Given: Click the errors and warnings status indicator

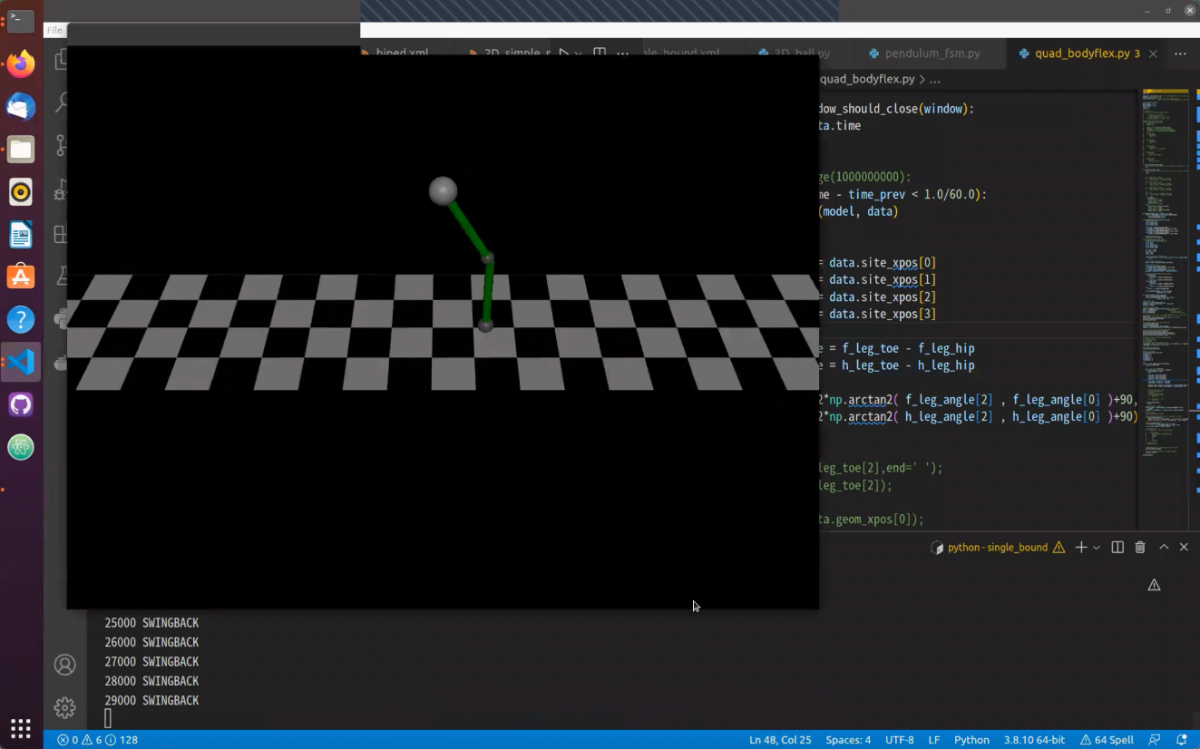Looking at the screenshot, I should coord(98,740).
